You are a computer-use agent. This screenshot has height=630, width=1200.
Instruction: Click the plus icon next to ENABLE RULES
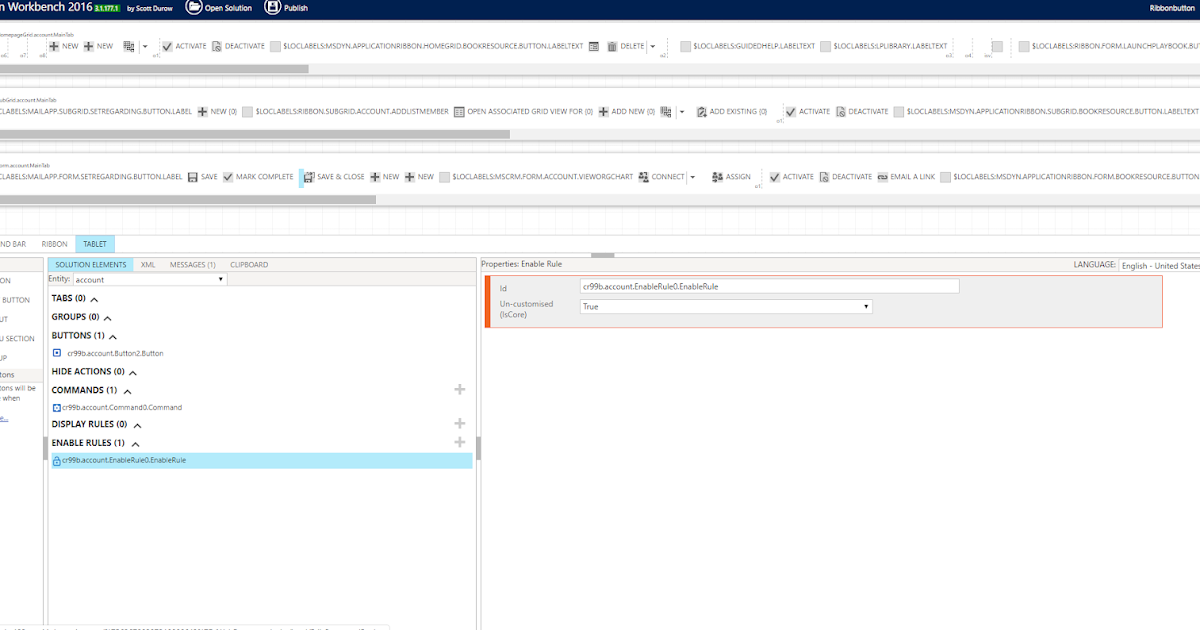460,442
